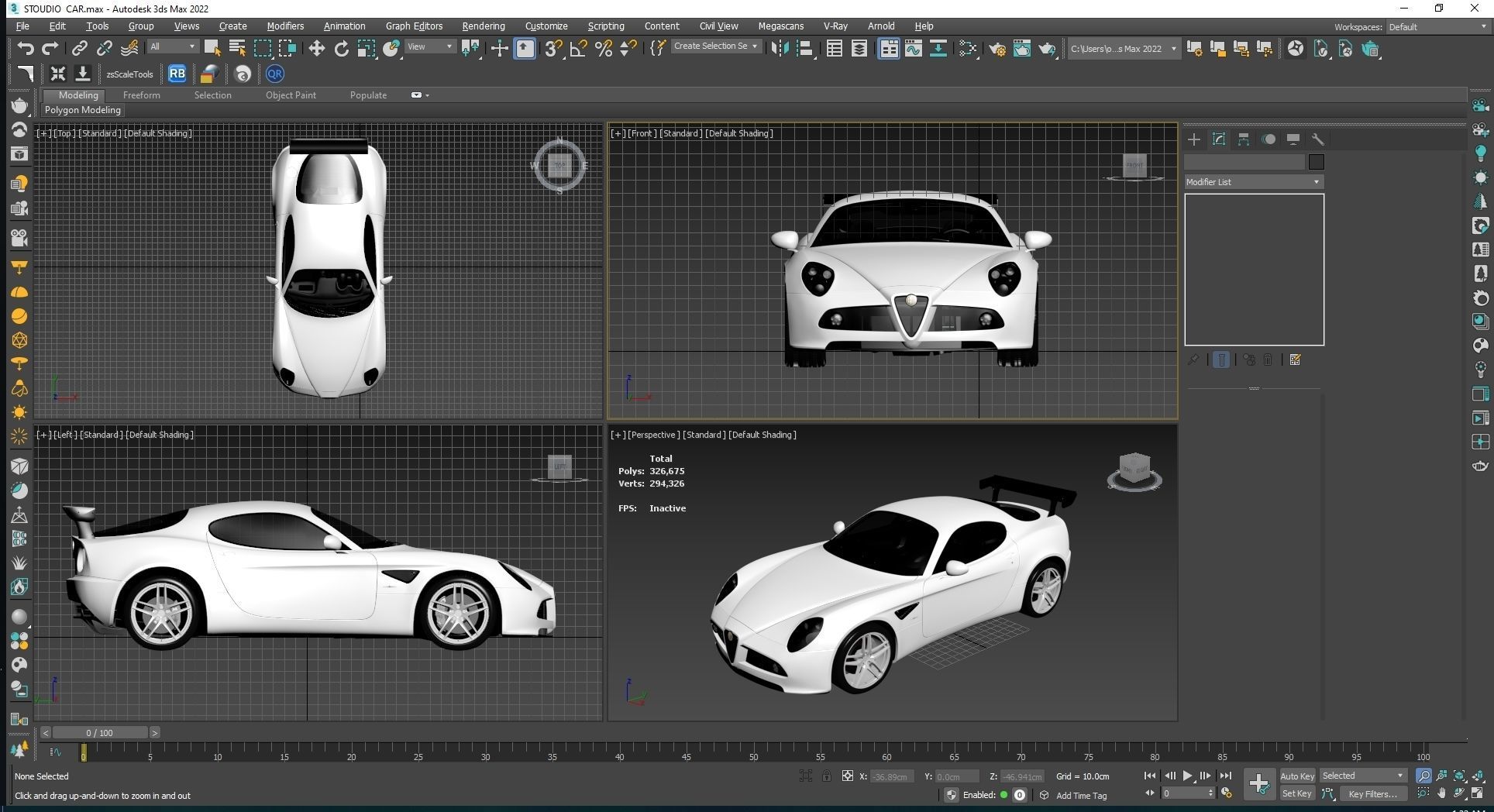
Task: Choose the Select Object tool
Action: 212,49
